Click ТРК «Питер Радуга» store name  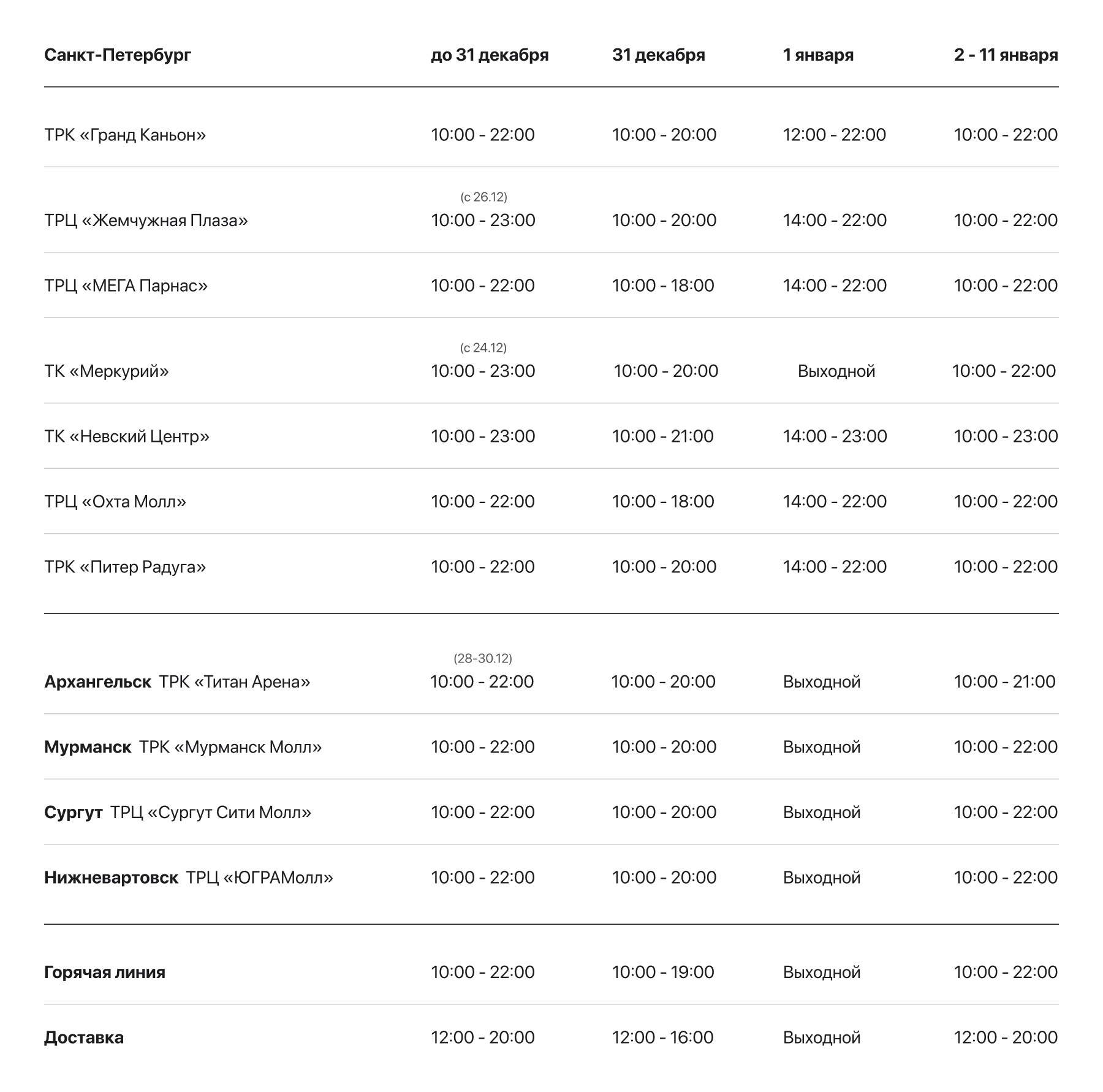click(125, 567)
